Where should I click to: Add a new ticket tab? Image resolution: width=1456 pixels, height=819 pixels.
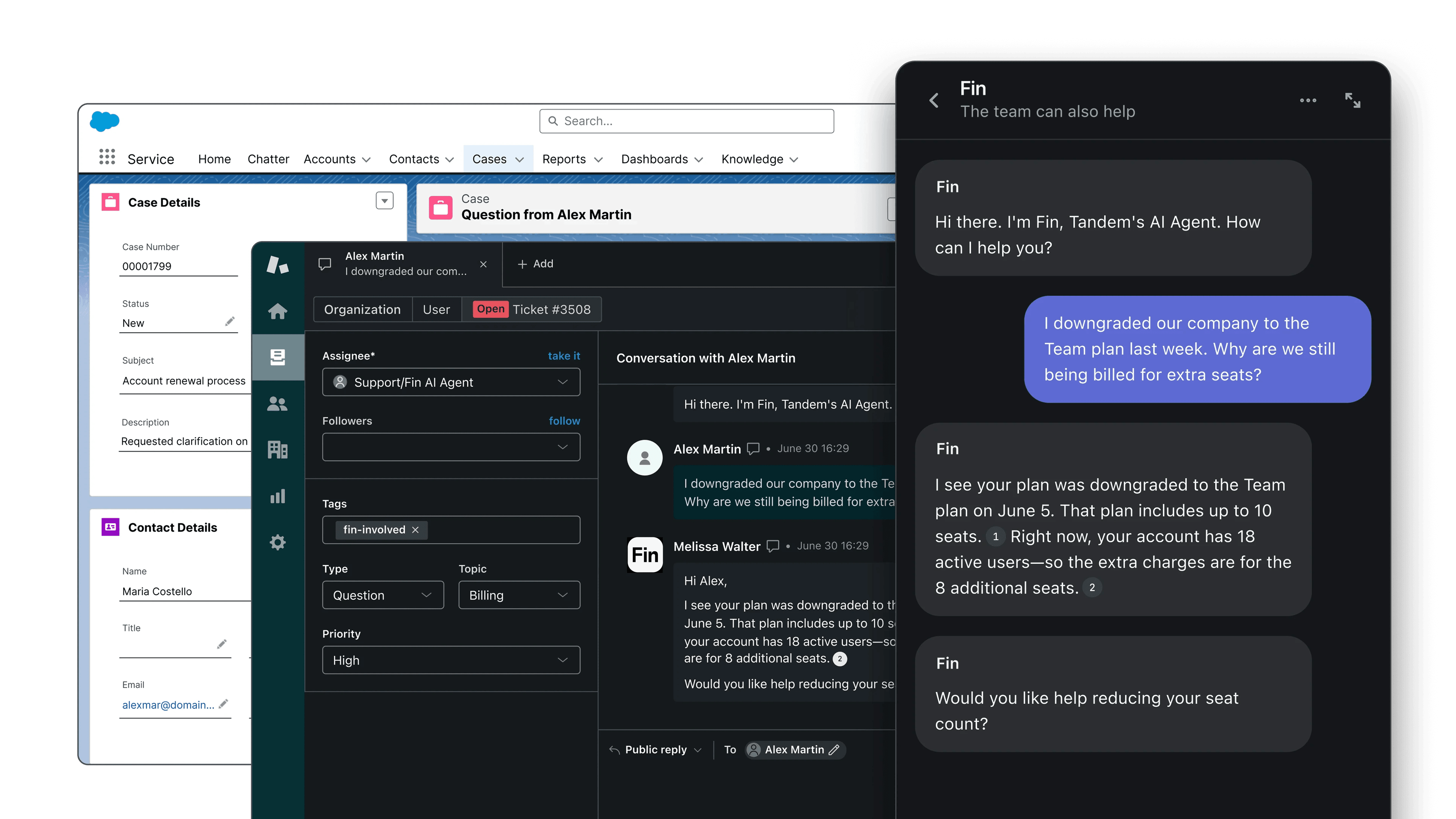[535, 264]
